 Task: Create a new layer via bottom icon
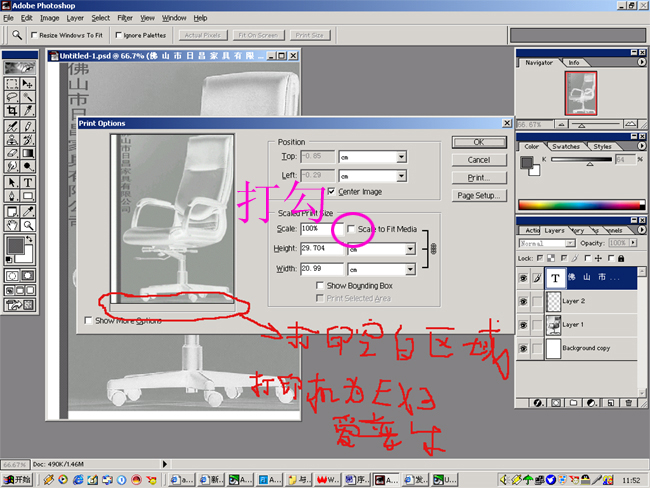[x=611, y=403]
